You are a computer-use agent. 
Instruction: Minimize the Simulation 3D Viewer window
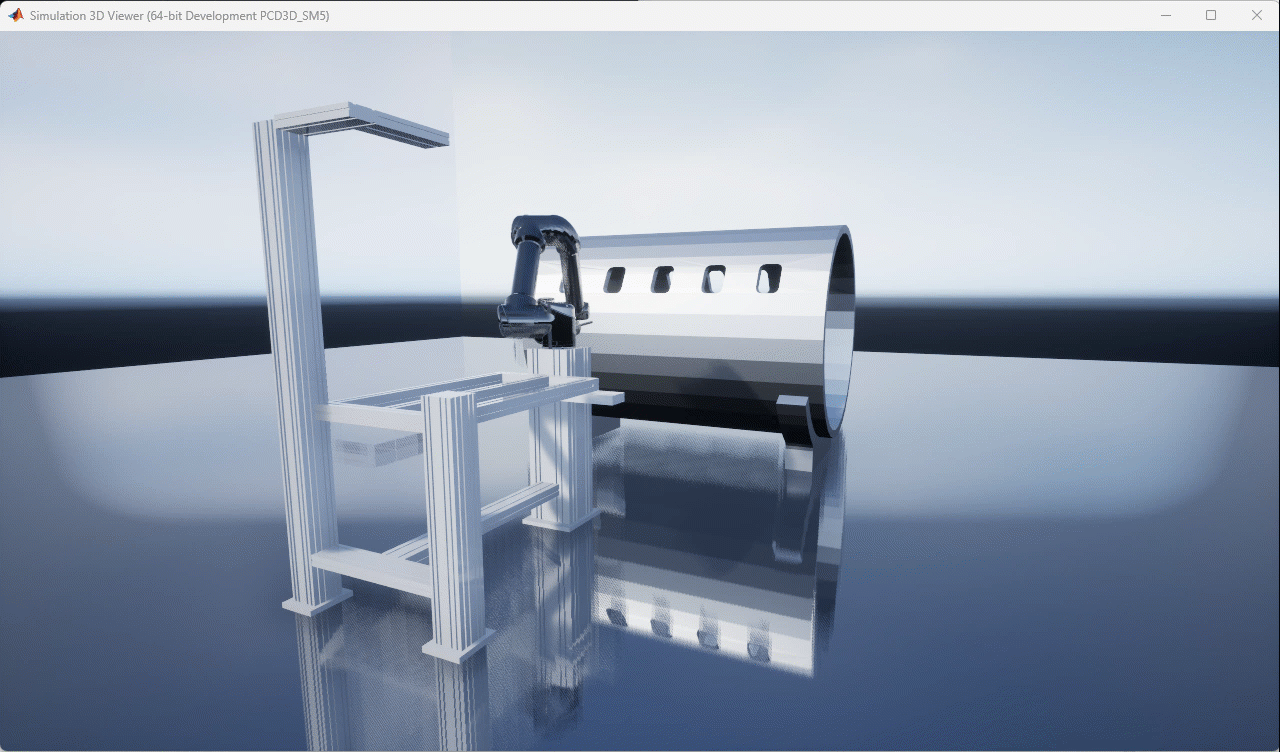click(x=1166, y=15)
